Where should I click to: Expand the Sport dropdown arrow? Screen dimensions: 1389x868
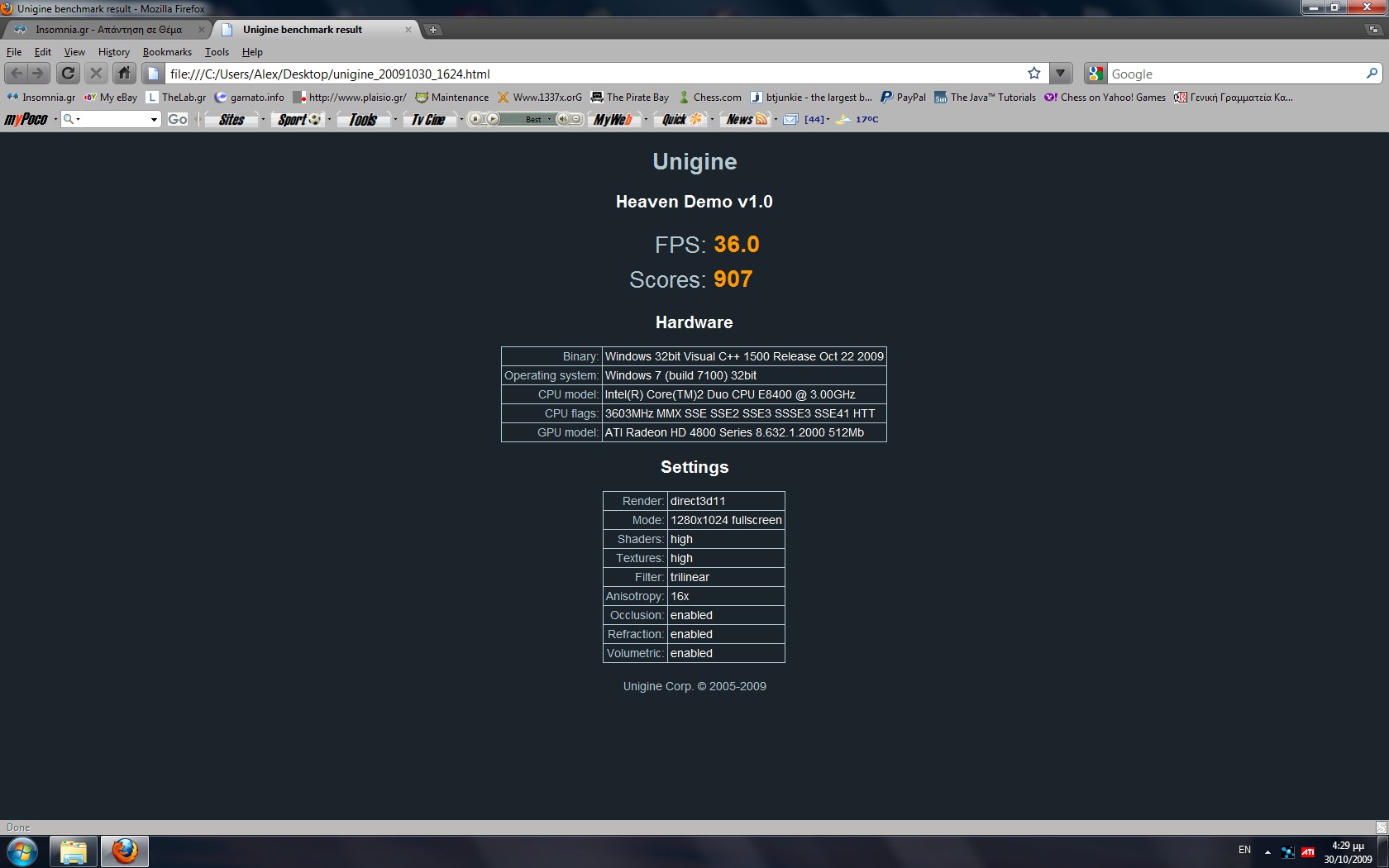pyautogui.click(x=329, y=119)
